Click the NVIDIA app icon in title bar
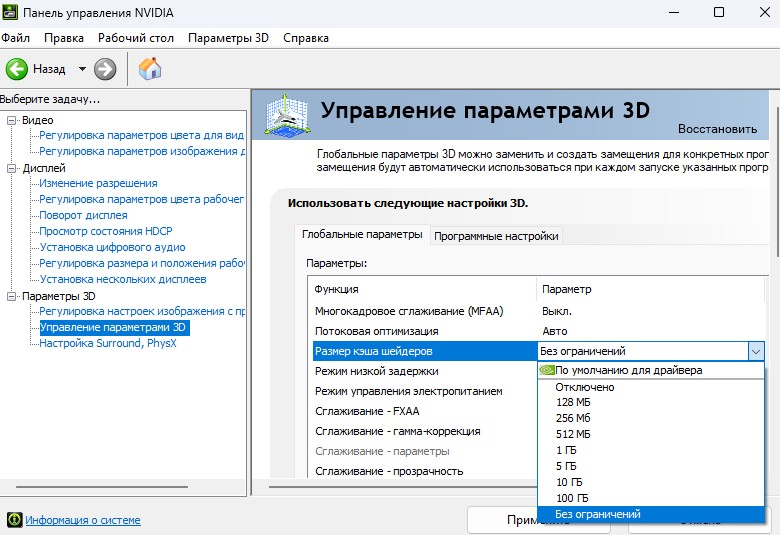 pyautogui.click(x=10, y=12)
